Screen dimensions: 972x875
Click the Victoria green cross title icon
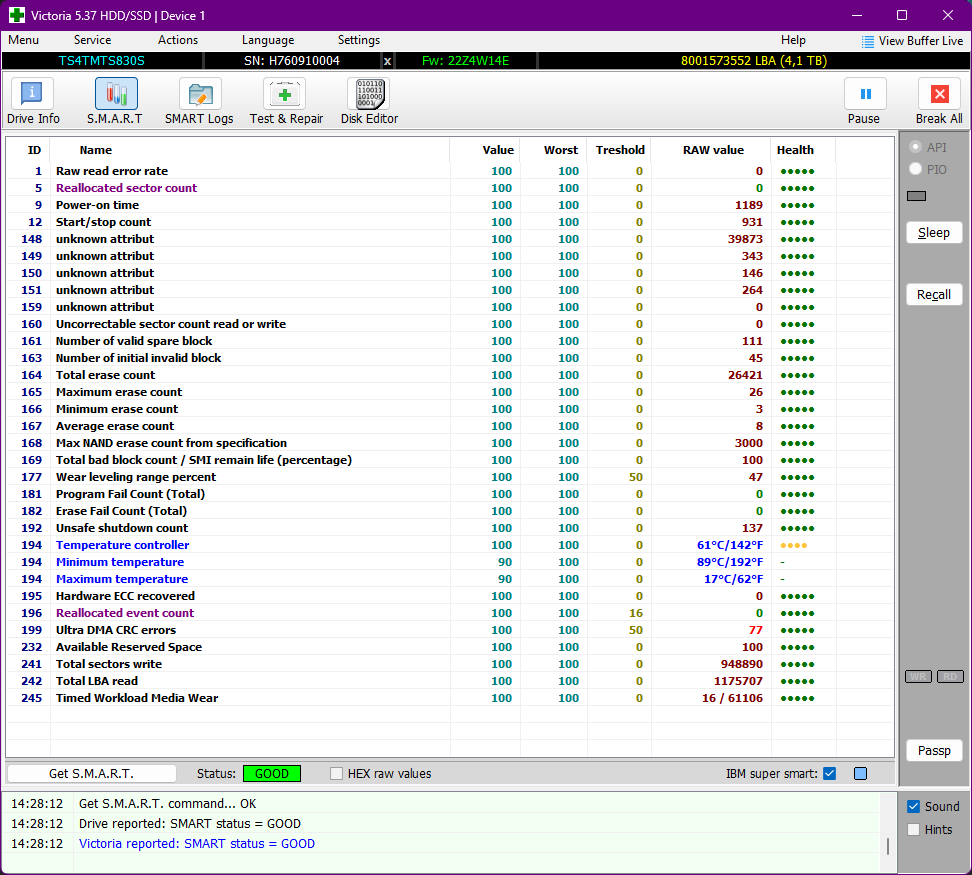(17, 15)
